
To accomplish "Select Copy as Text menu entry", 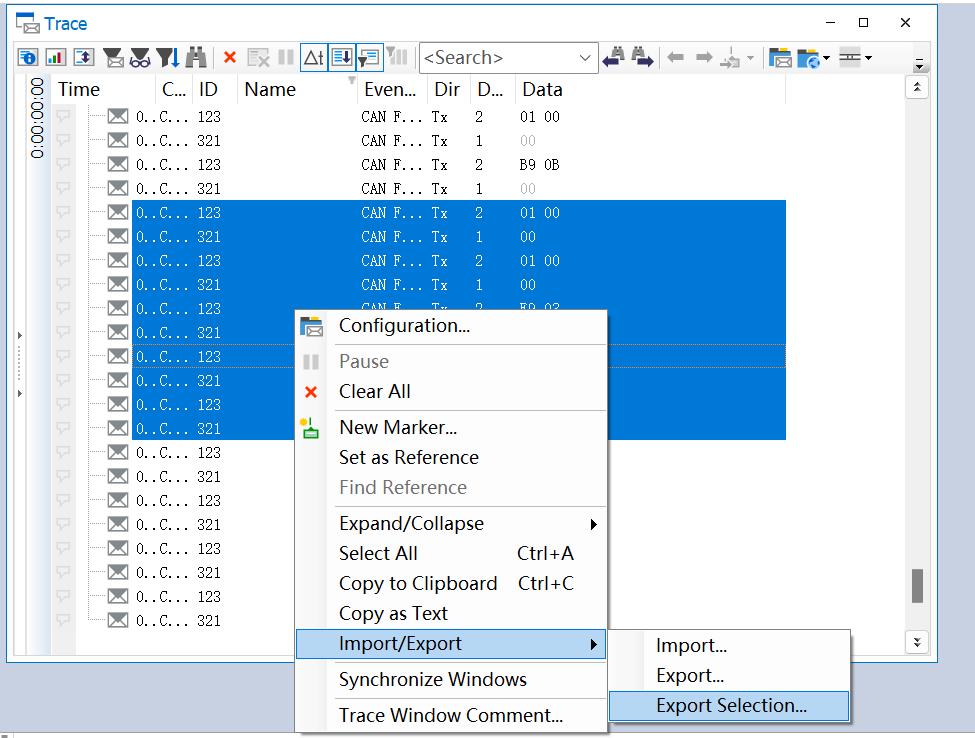I will point(393,614).
